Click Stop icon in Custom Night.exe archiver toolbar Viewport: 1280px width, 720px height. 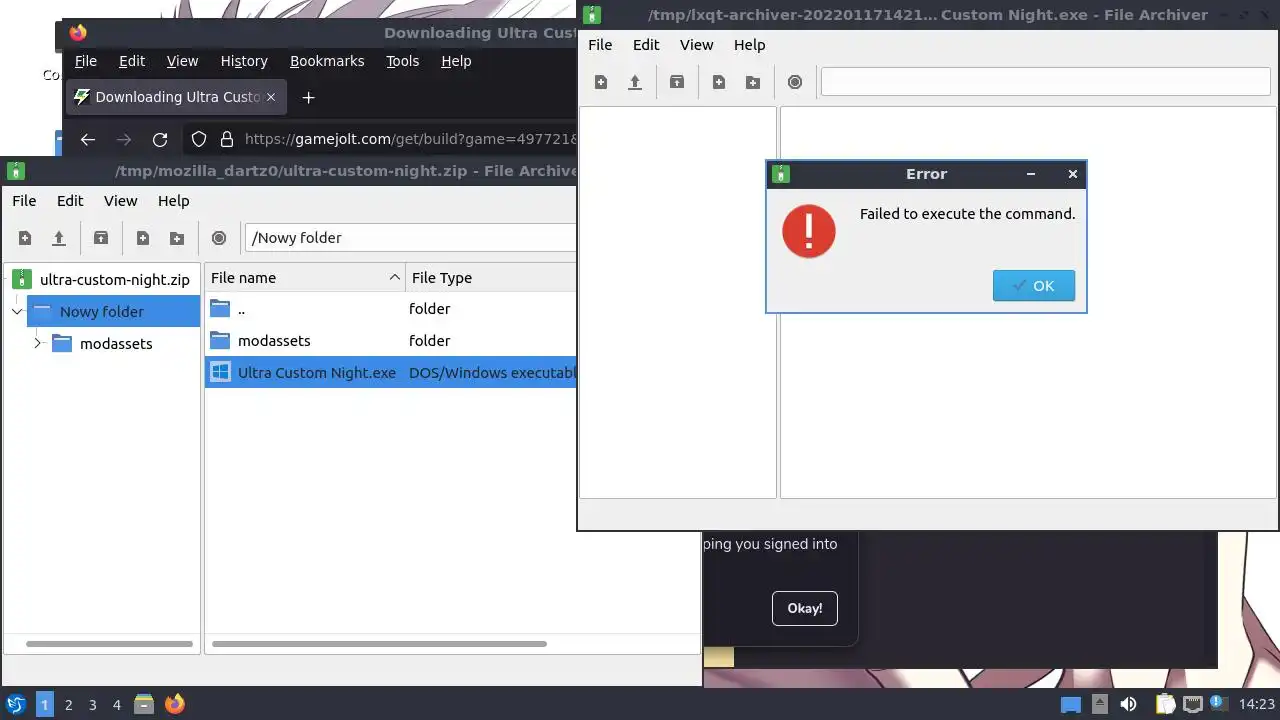pyautogui.click(x=795, y=82)
